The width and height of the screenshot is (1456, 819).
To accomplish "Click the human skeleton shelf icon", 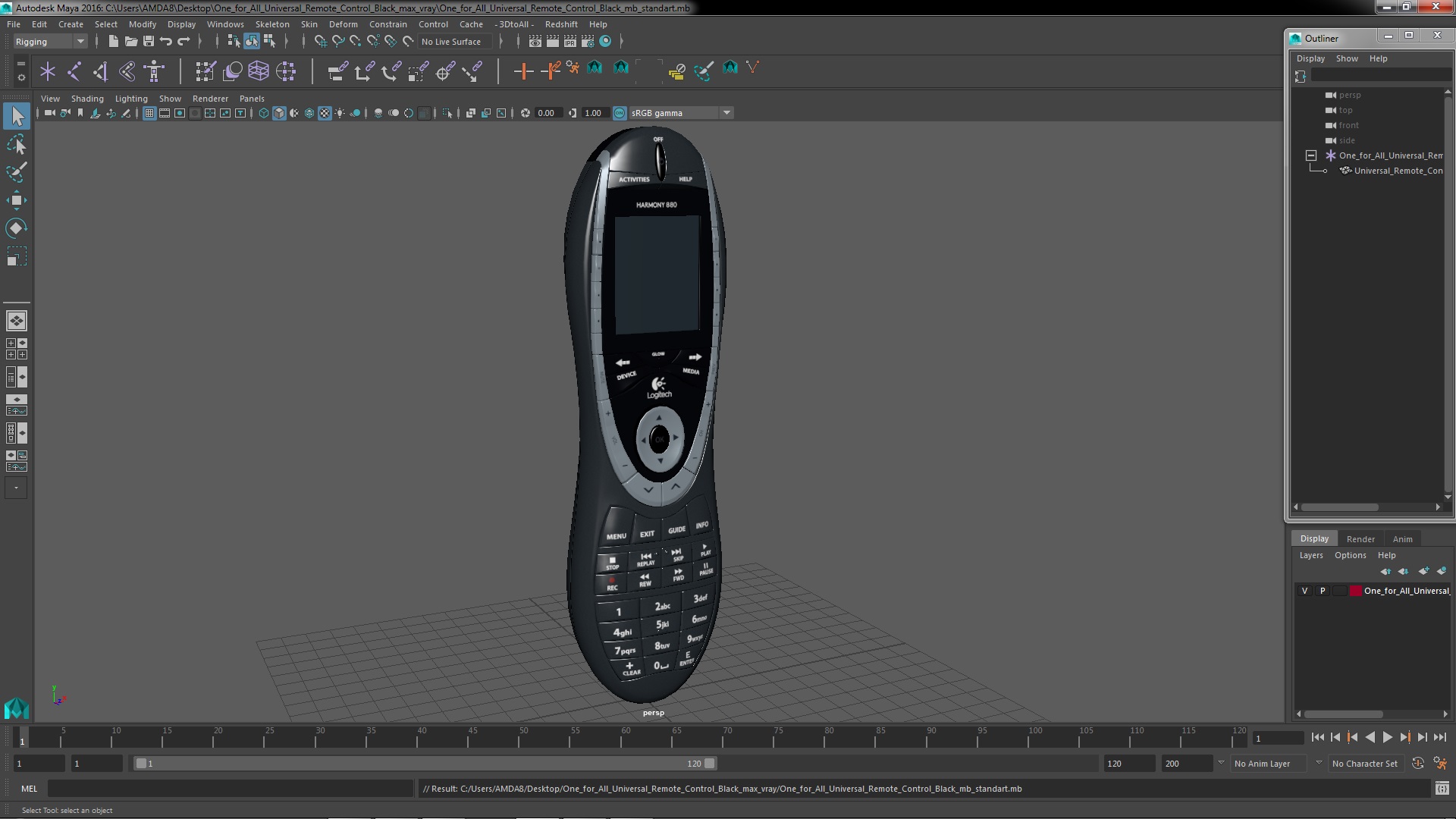I will pyautogui.click(x=155, y=71).
